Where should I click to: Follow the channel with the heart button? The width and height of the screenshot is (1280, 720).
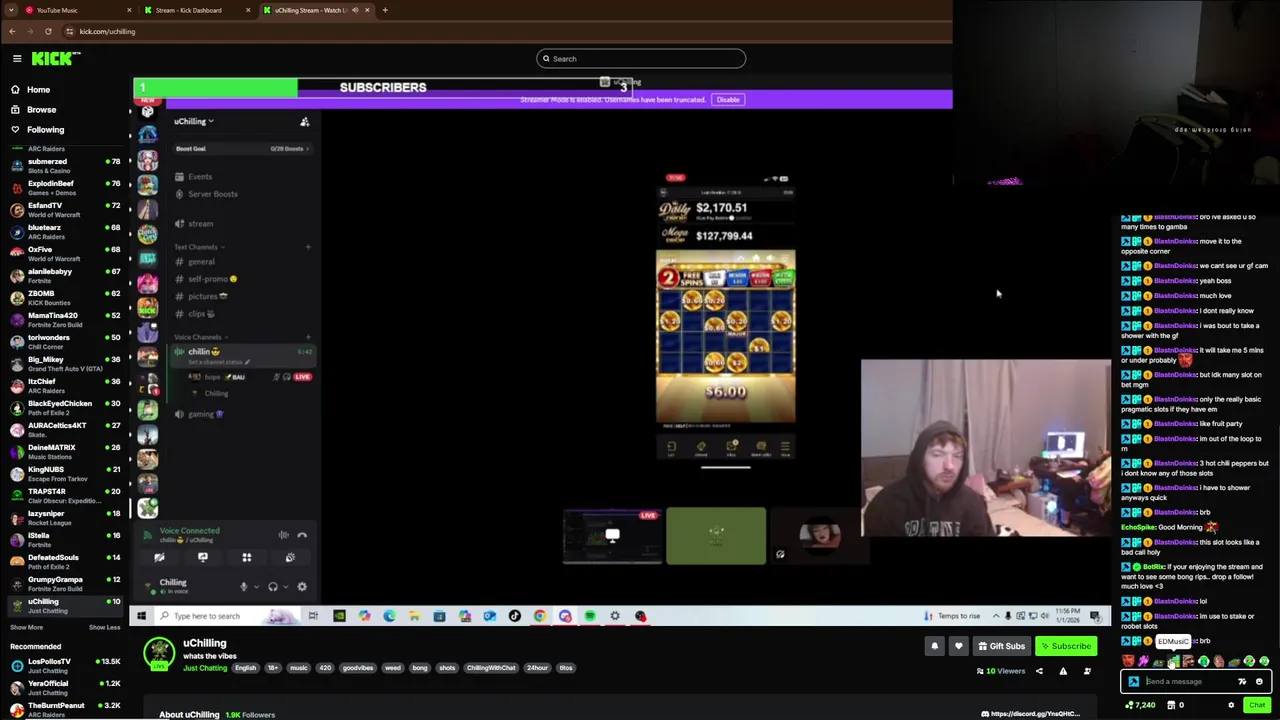959,646
